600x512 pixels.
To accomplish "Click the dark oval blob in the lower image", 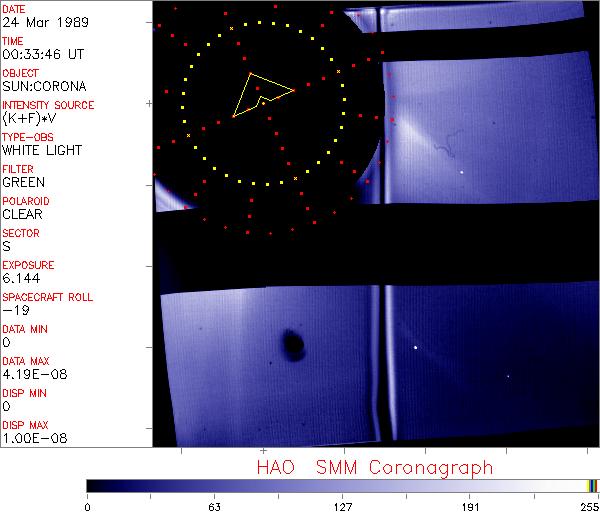I will tap(294, 345).
